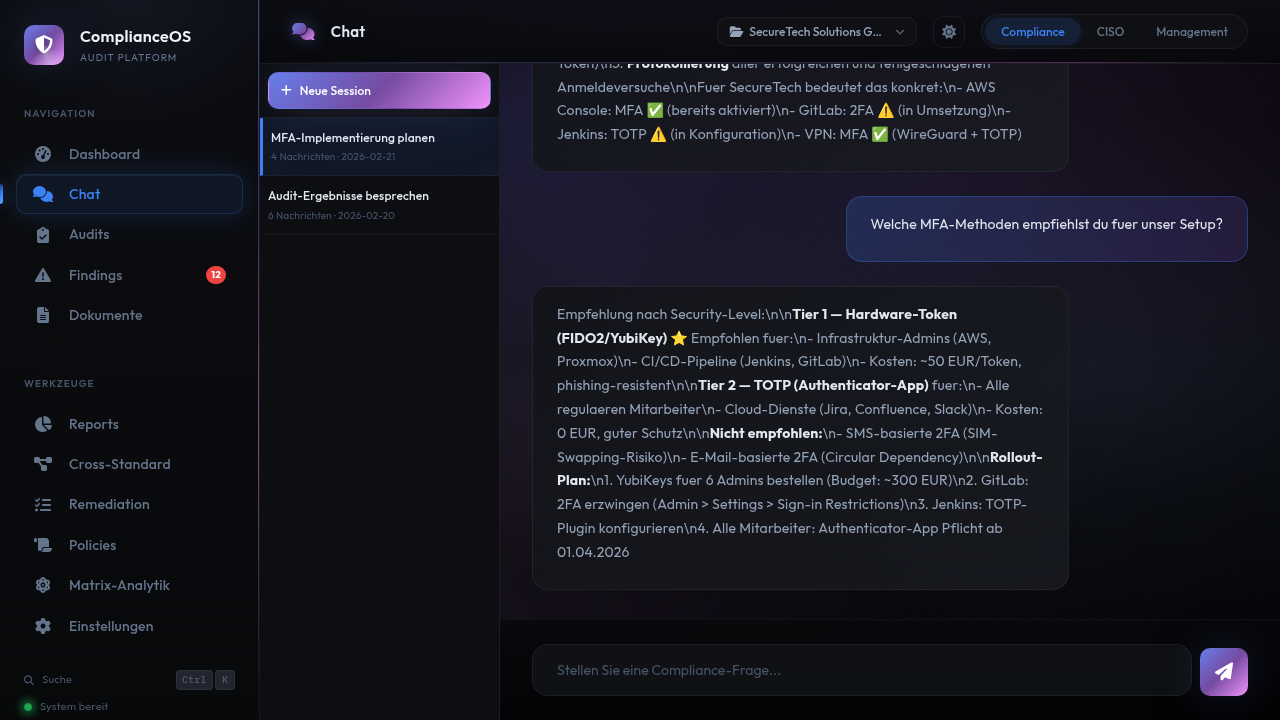Screen dimensions: 1280x720
Task: Click the theme gear icon in header
Action: [x=949, y=32]
